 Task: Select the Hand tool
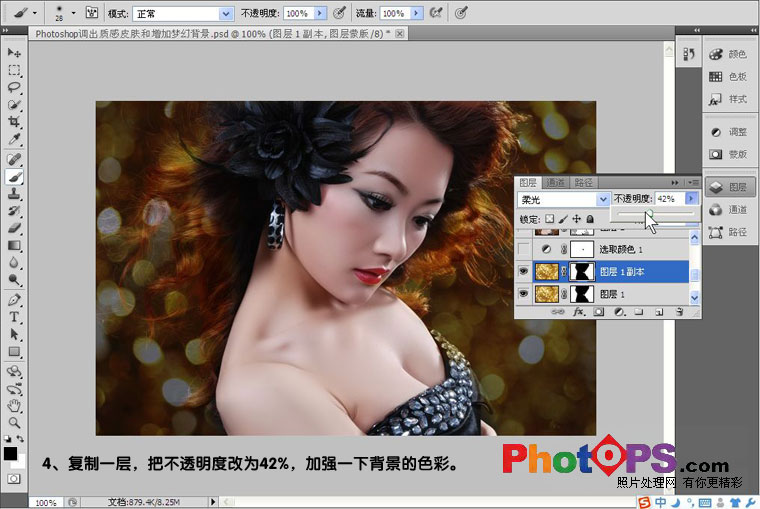pyautogui.click(x=14, y=406)
